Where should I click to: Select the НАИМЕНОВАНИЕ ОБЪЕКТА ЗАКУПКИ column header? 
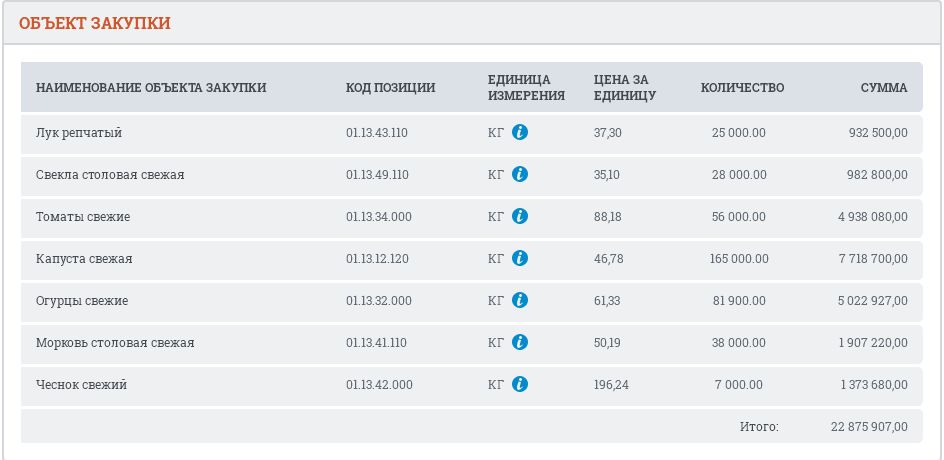(151, 88)
